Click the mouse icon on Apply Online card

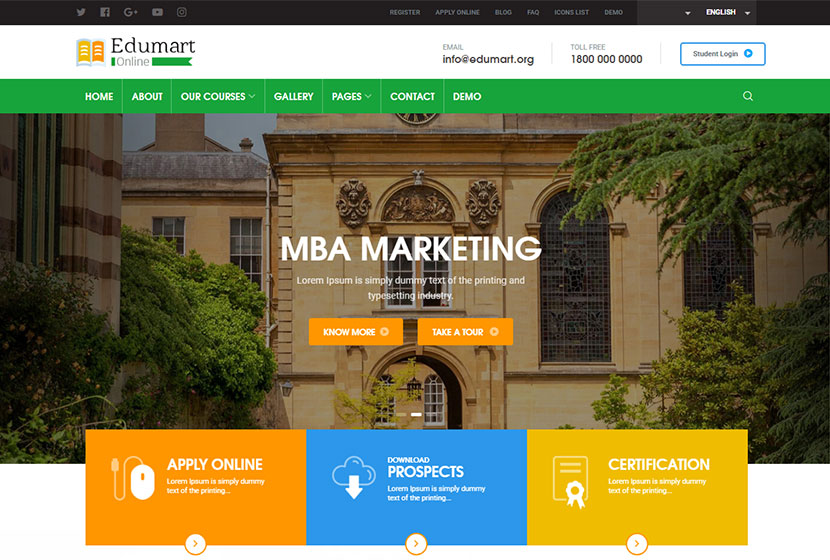(133, 478)
